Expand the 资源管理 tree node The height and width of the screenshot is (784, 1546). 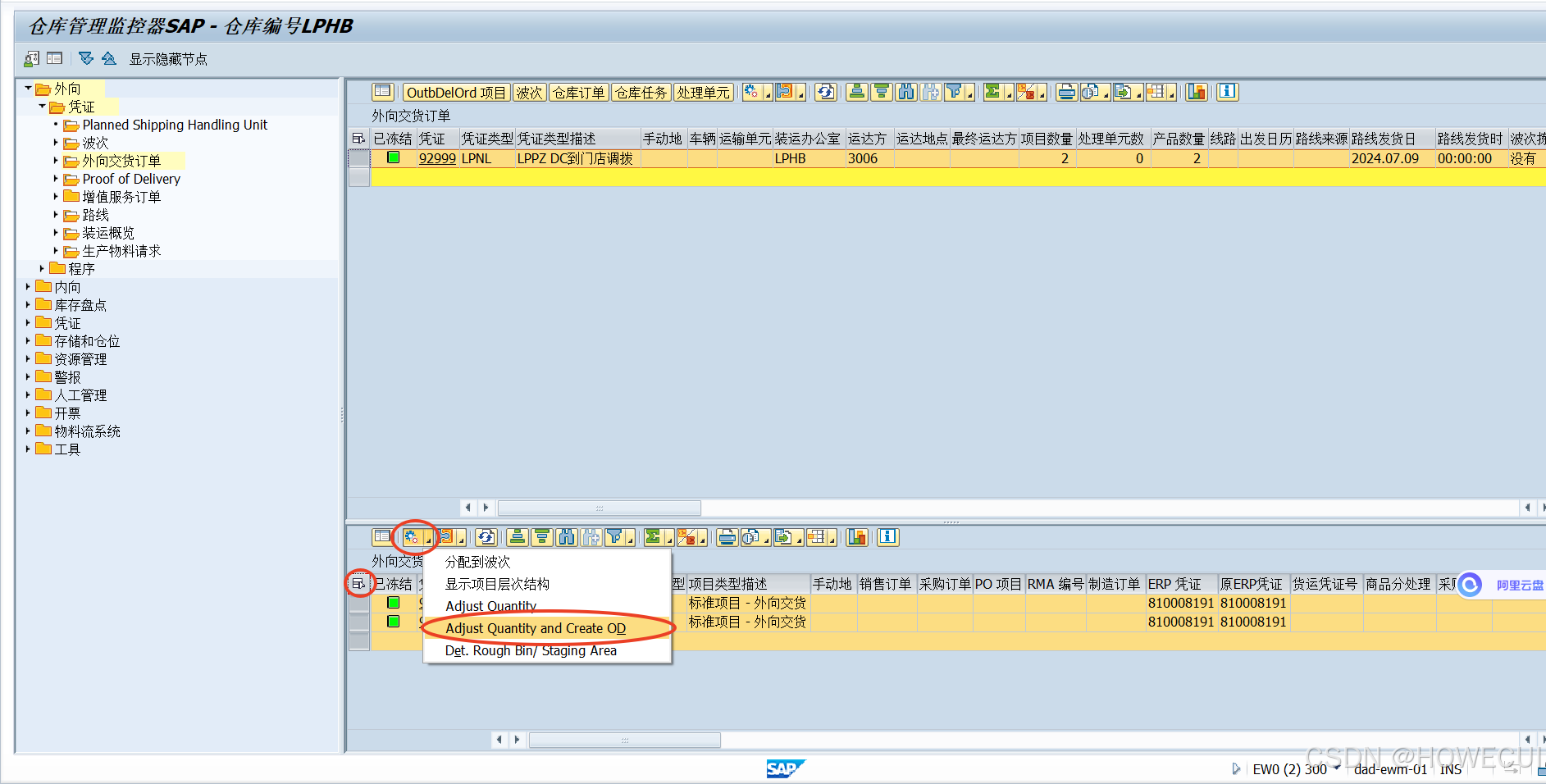point(28,358)
